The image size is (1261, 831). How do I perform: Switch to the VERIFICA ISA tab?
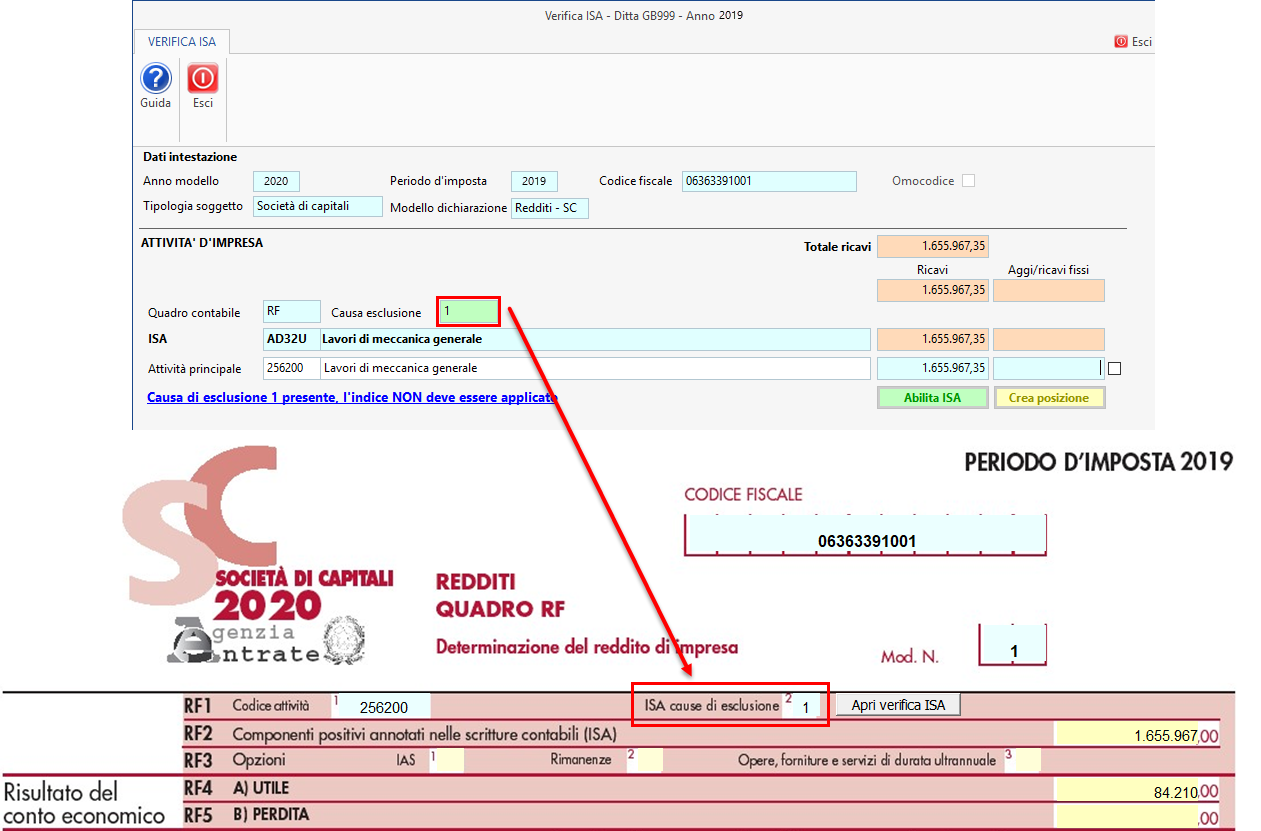(181, 42)
